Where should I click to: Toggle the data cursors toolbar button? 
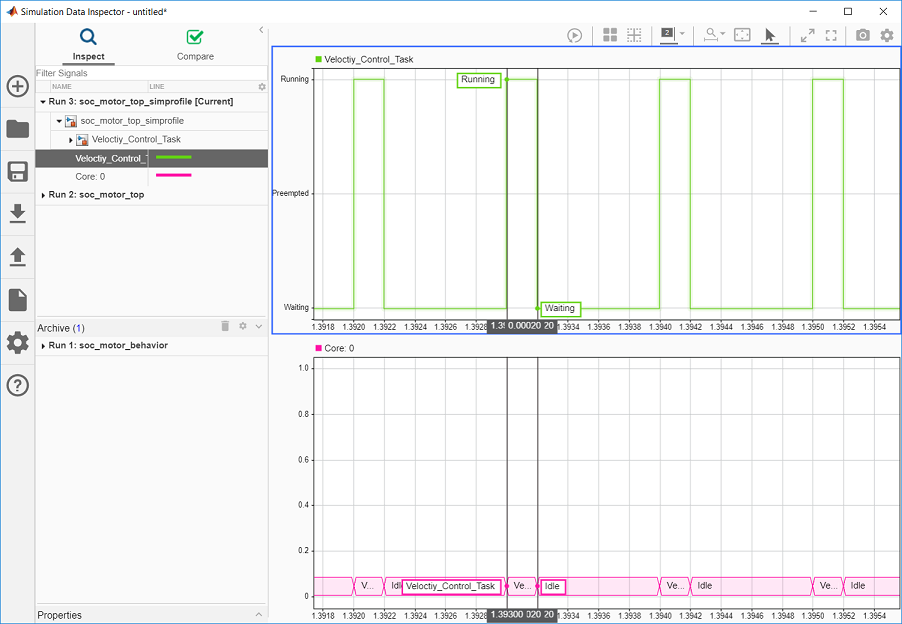667,35
